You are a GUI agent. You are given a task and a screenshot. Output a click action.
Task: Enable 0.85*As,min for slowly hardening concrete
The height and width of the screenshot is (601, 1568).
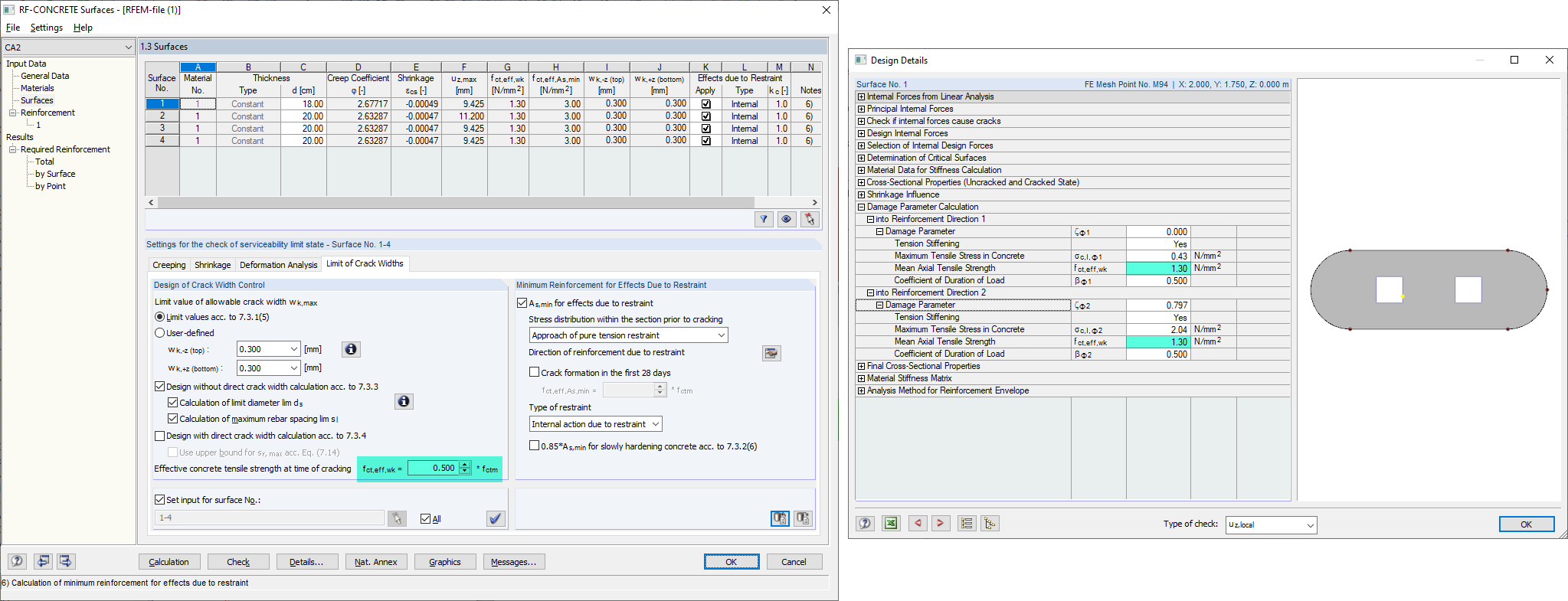tap(535, 446)
